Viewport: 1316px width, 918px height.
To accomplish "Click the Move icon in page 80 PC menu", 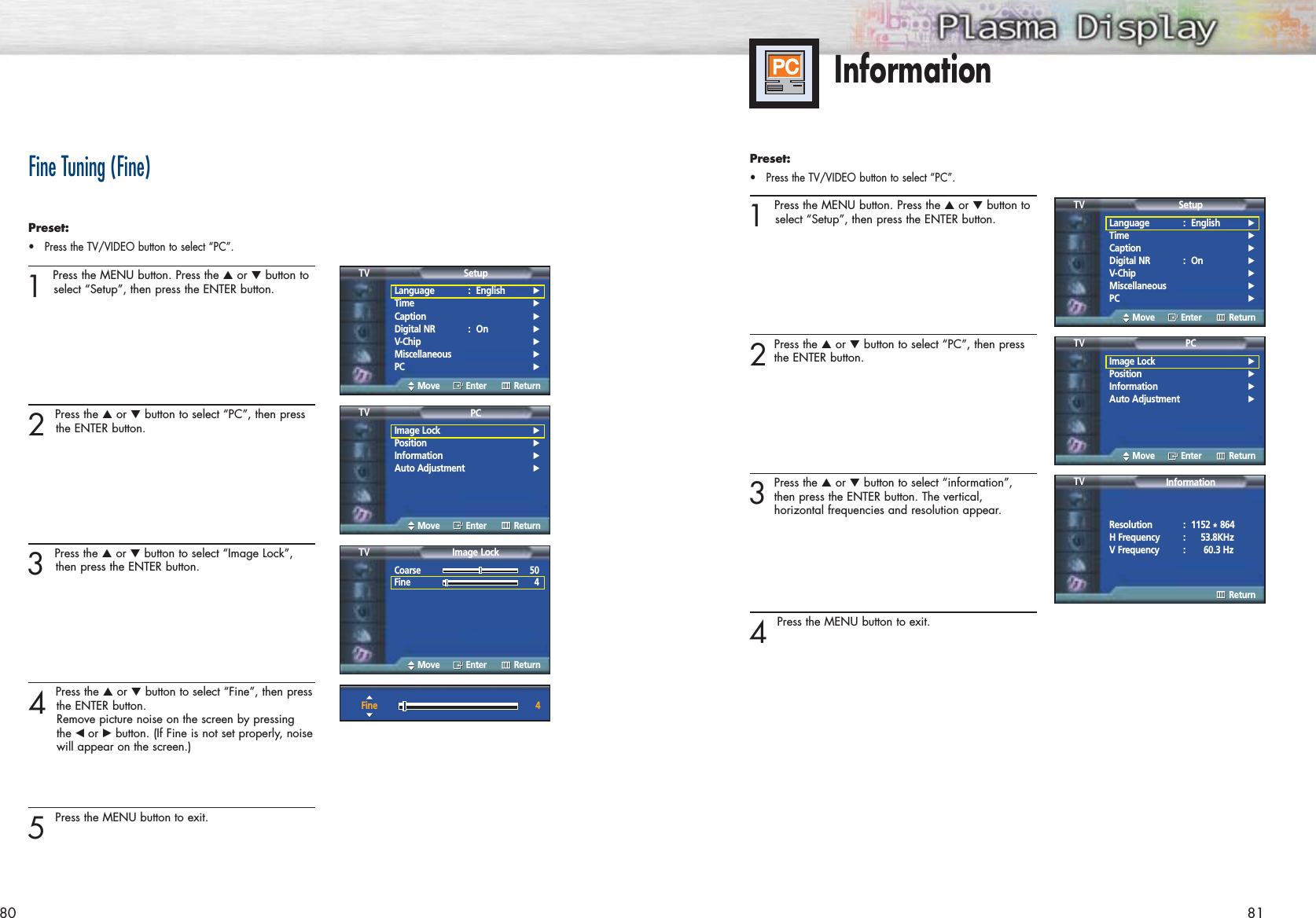I will (411, 526).
